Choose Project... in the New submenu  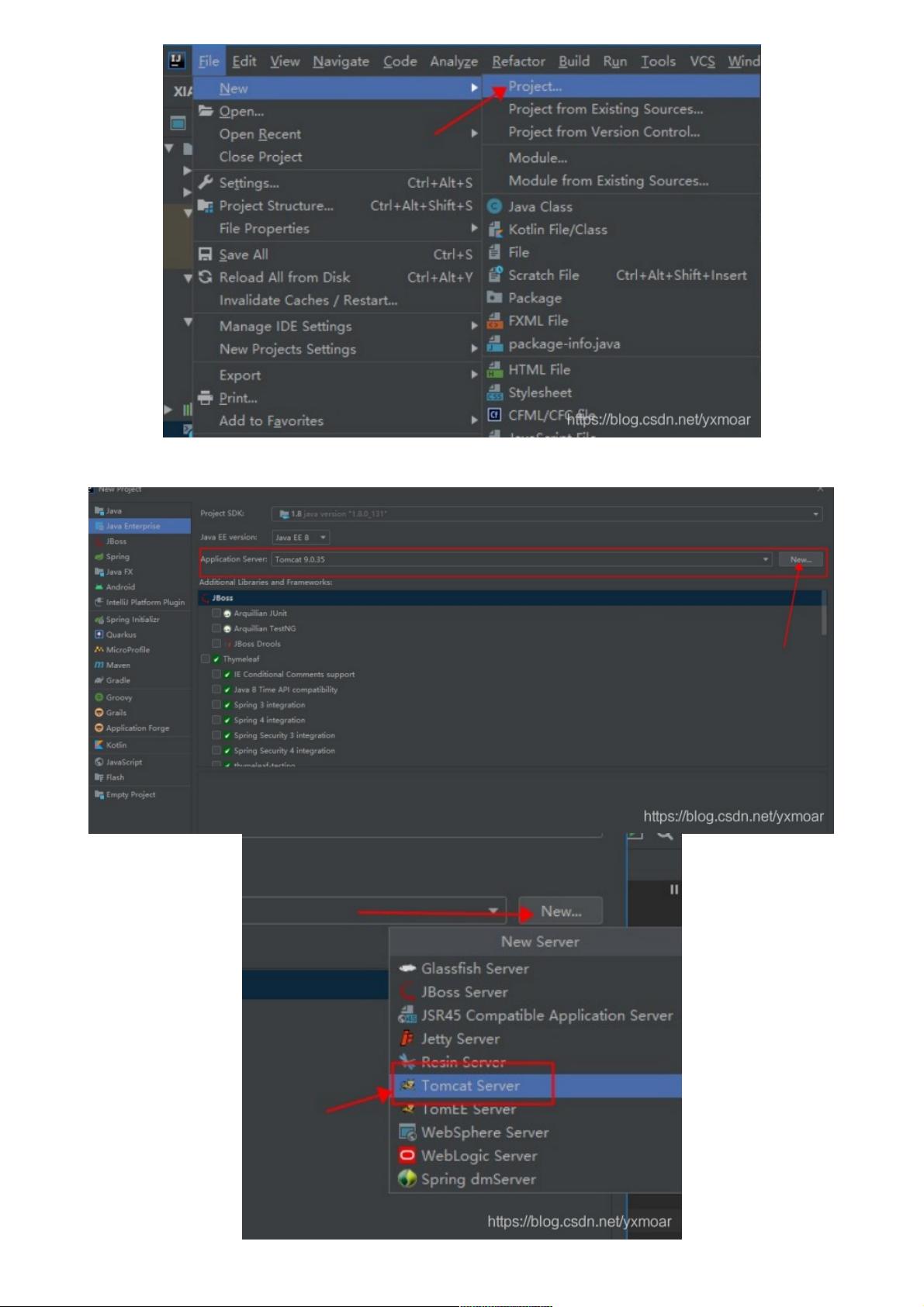click(x=621, y=86)
